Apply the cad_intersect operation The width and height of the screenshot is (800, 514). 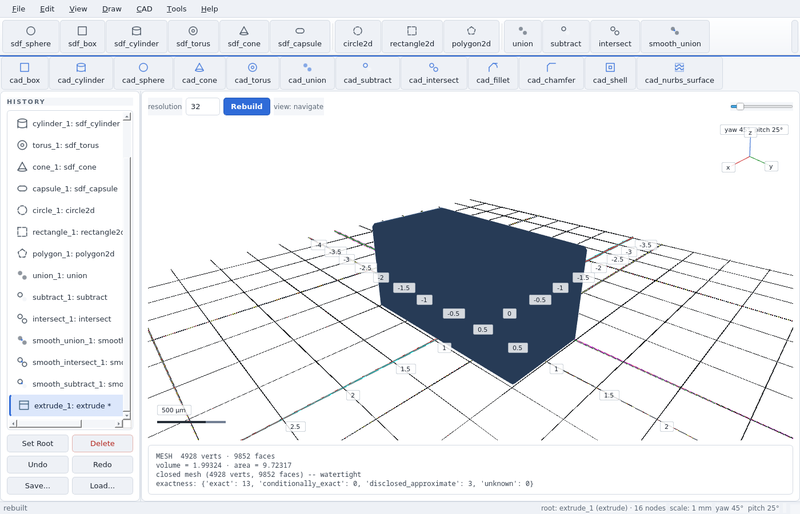[x=434, y=74]
